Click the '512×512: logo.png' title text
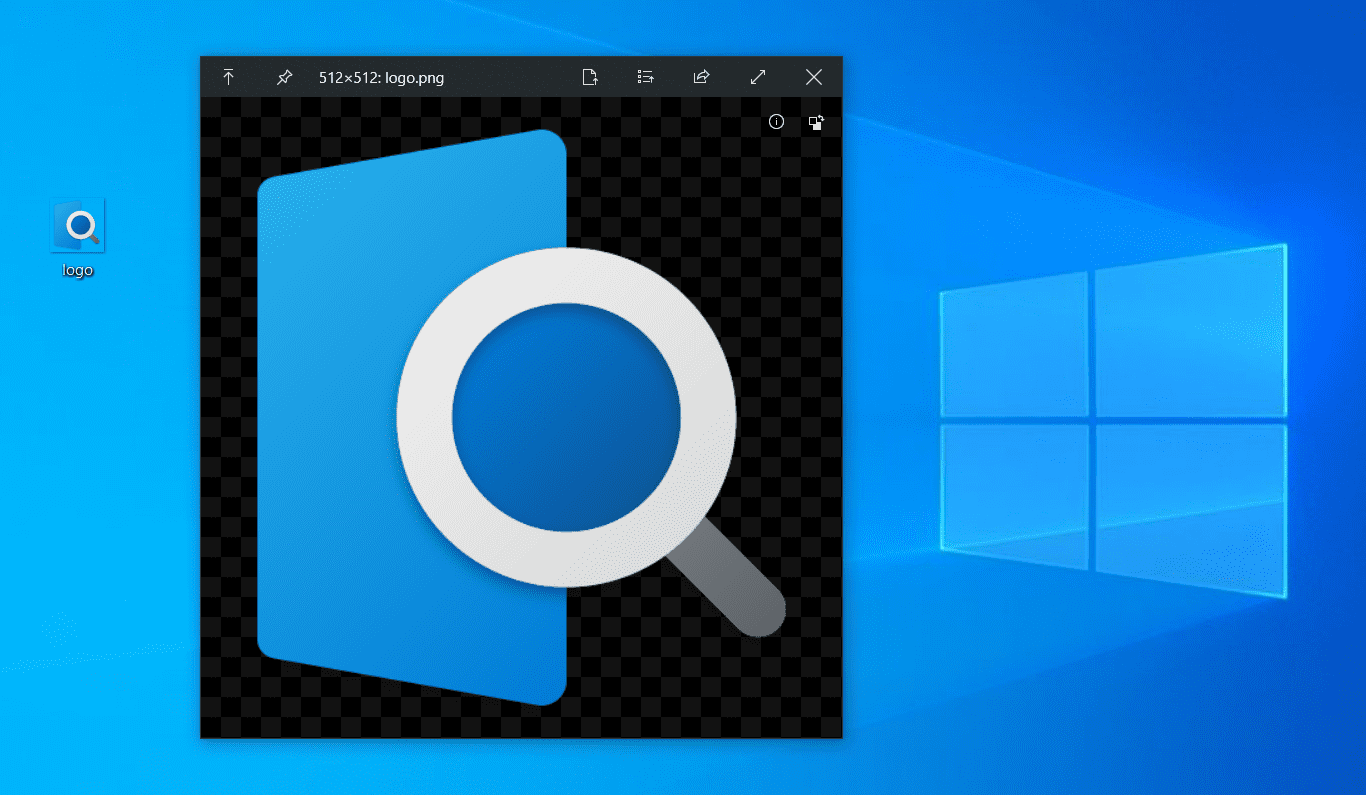 point(381,78)
